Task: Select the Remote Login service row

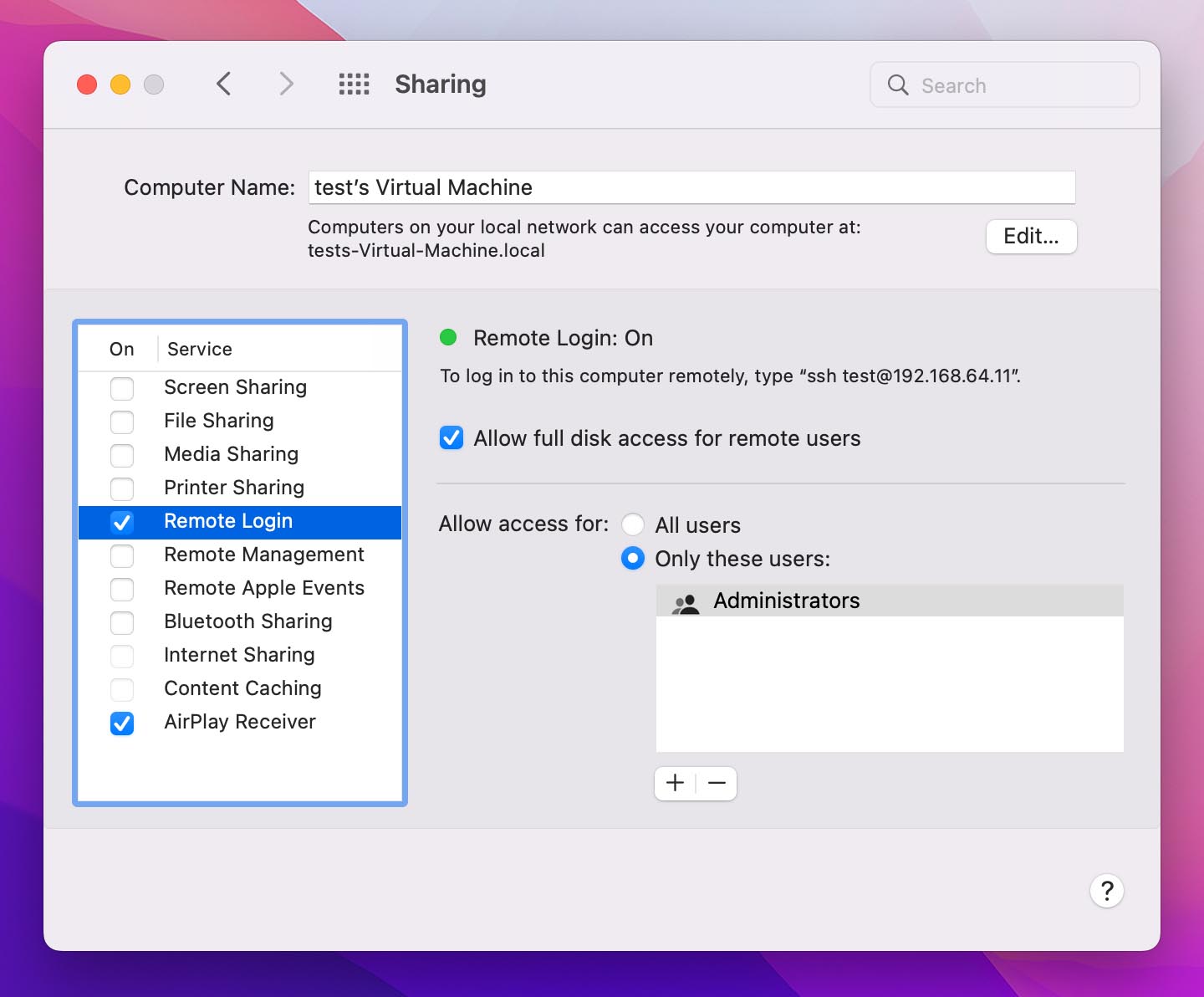Action: (x=240, y=522)
